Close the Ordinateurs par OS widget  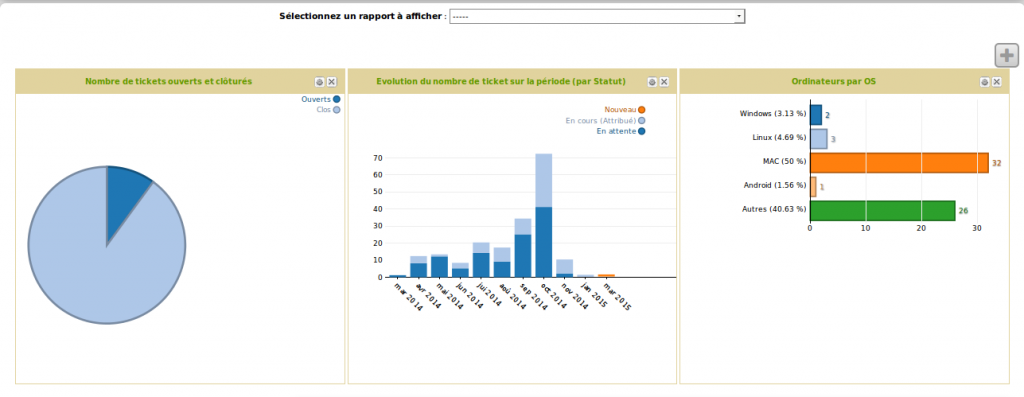pos(997,82)
